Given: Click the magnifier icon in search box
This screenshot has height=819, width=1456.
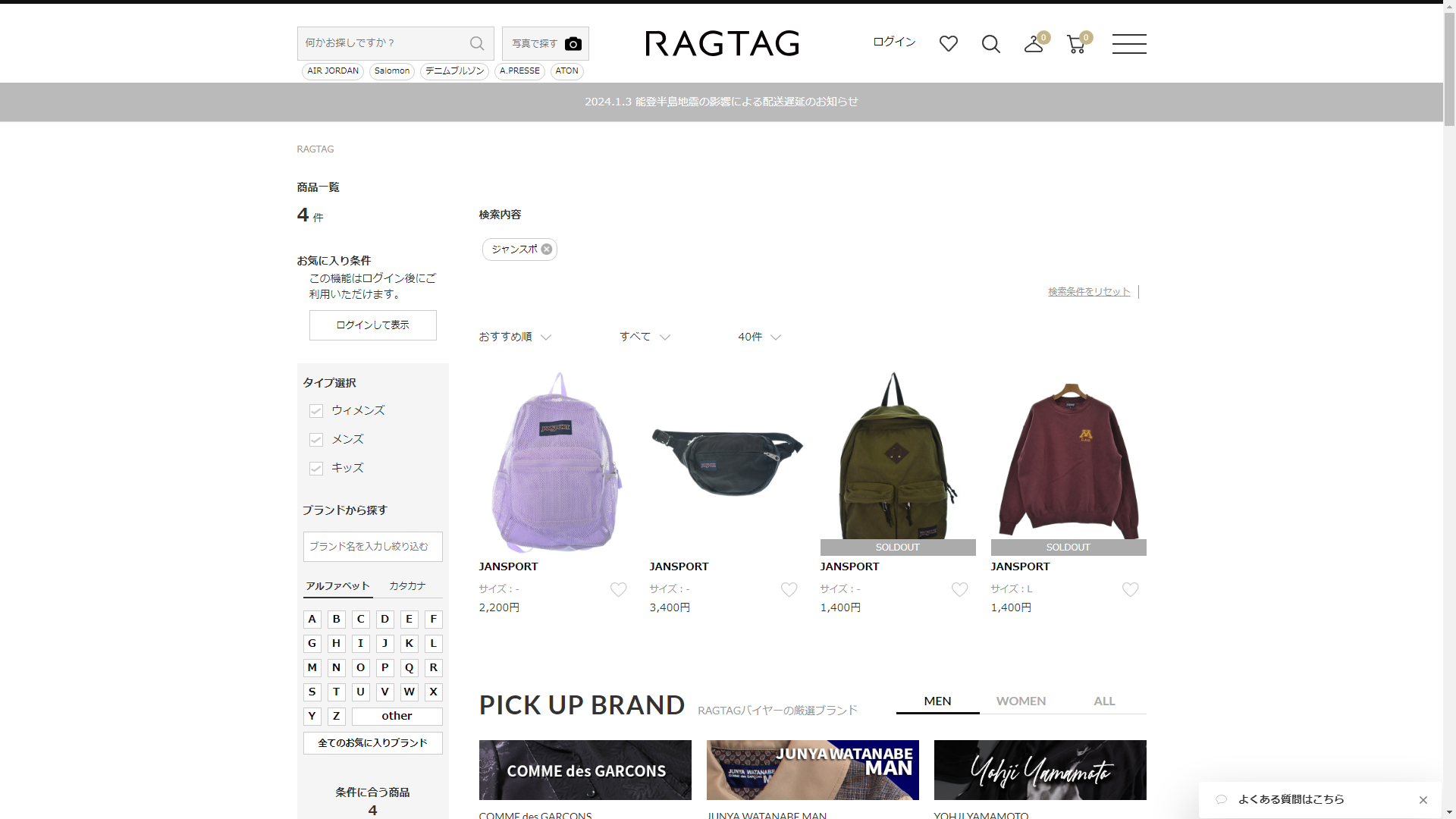Looking at the screenshot, I should [477, 43].
